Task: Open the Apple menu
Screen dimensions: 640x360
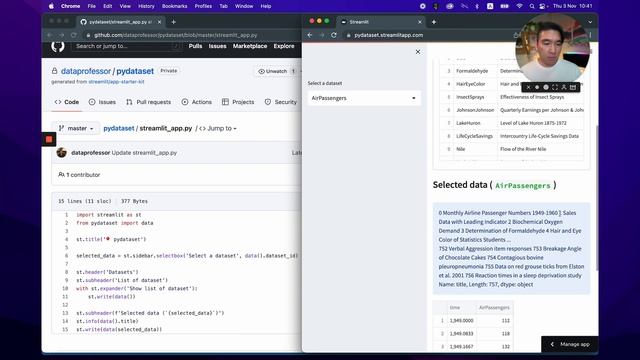Action: 51,6
